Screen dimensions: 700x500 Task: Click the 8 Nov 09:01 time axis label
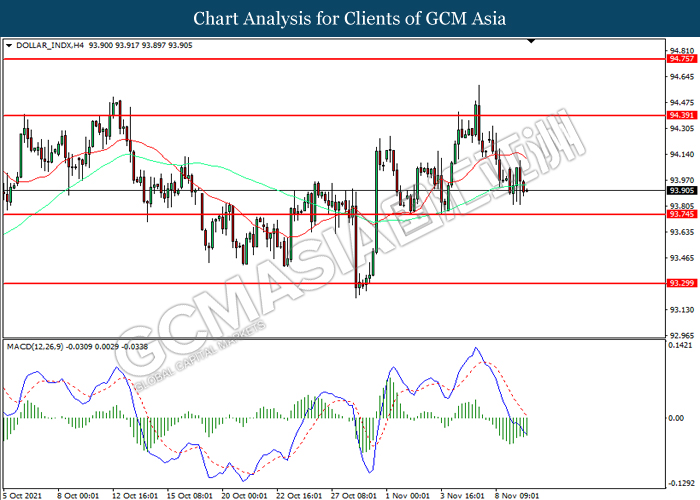pyautogui.click(x=517, y=496)
